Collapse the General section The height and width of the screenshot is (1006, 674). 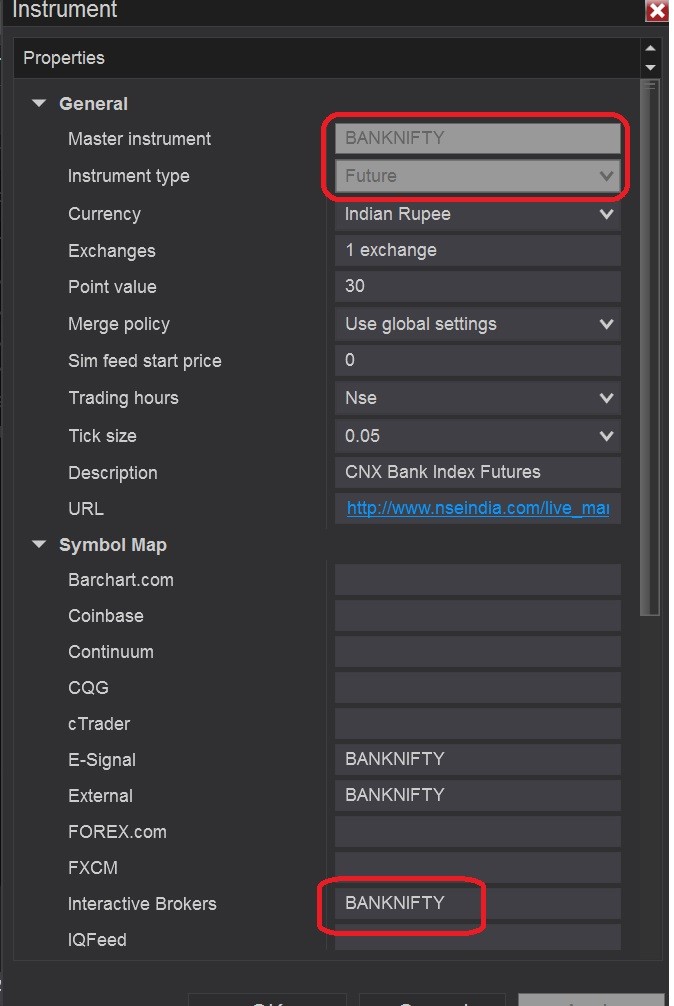39,103
